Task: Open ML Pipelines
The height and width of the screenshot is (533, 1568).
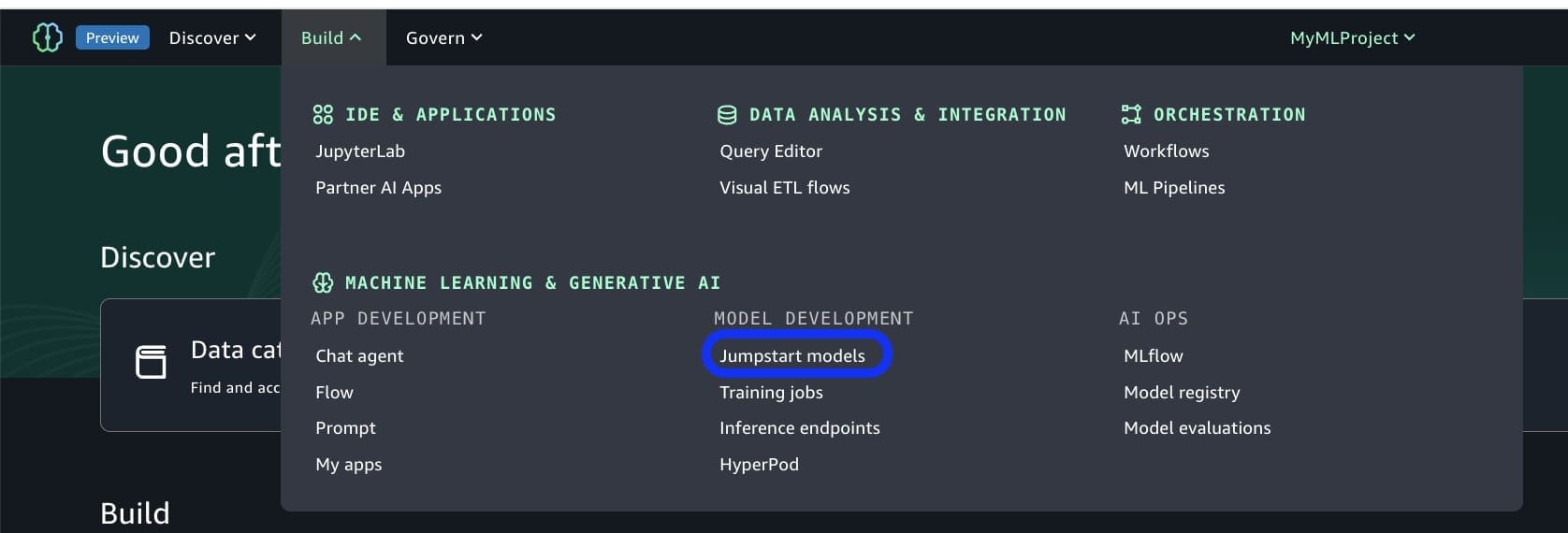Action: click(x=1174, y=187)
